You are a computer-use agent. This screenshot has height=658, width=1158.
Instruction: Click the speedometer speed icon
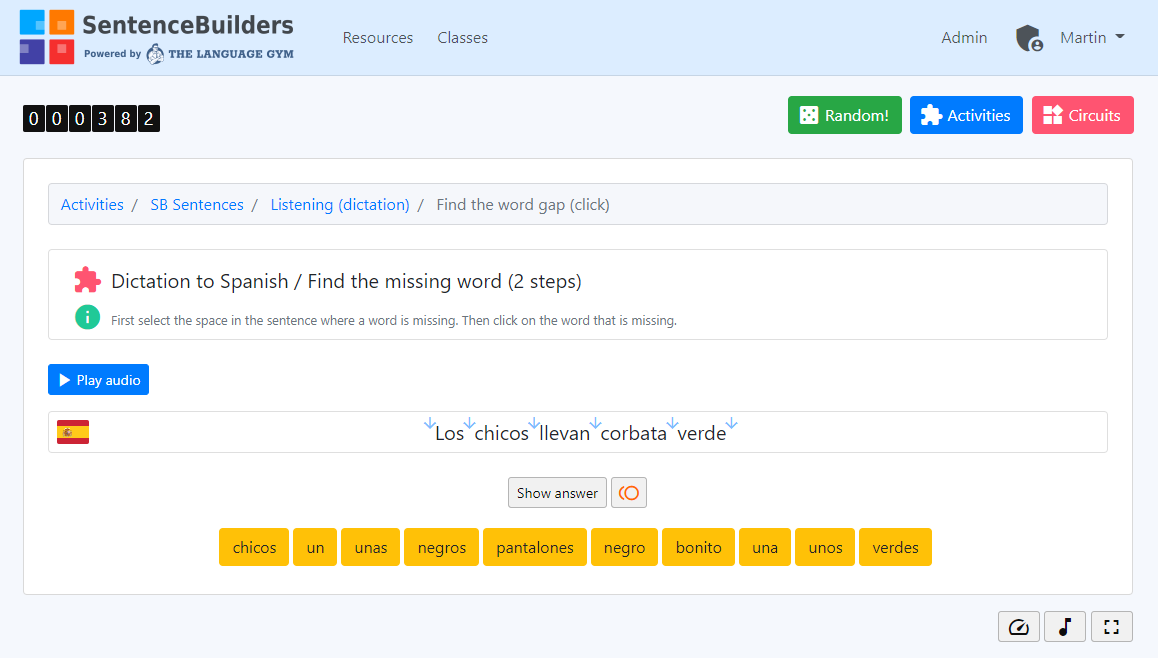1019,627
